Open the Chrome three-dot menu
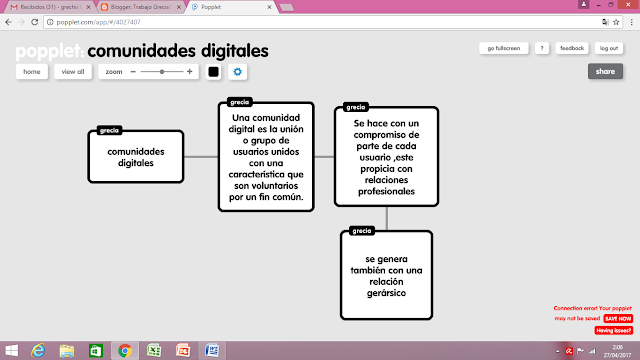640x360 pixels. (x=631, y=22)
